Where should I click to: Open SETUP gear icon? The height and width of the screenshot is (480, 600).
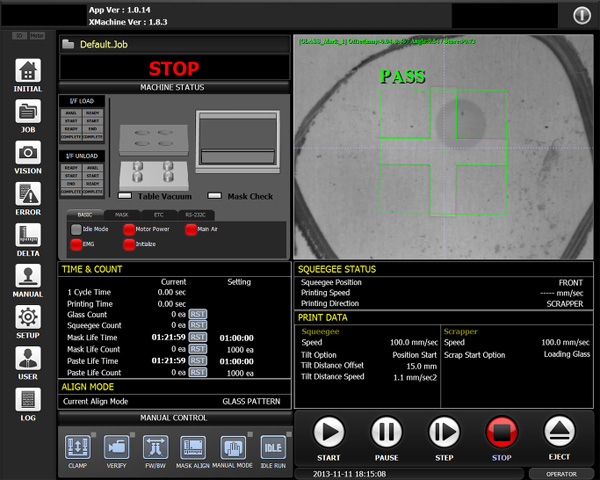(28, 317)
